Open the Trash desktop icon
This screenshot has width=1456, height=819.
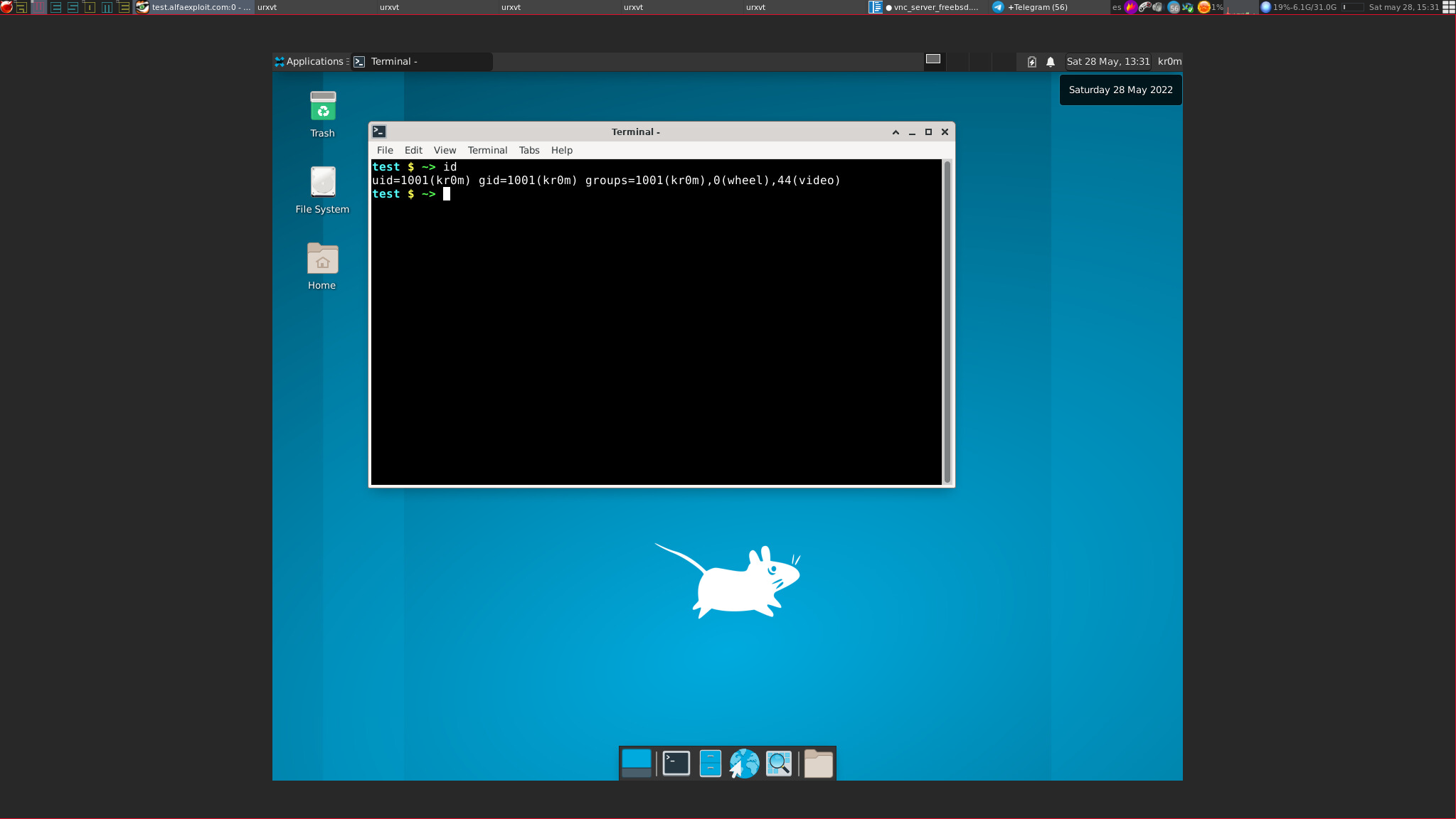[x=322, y=107]
